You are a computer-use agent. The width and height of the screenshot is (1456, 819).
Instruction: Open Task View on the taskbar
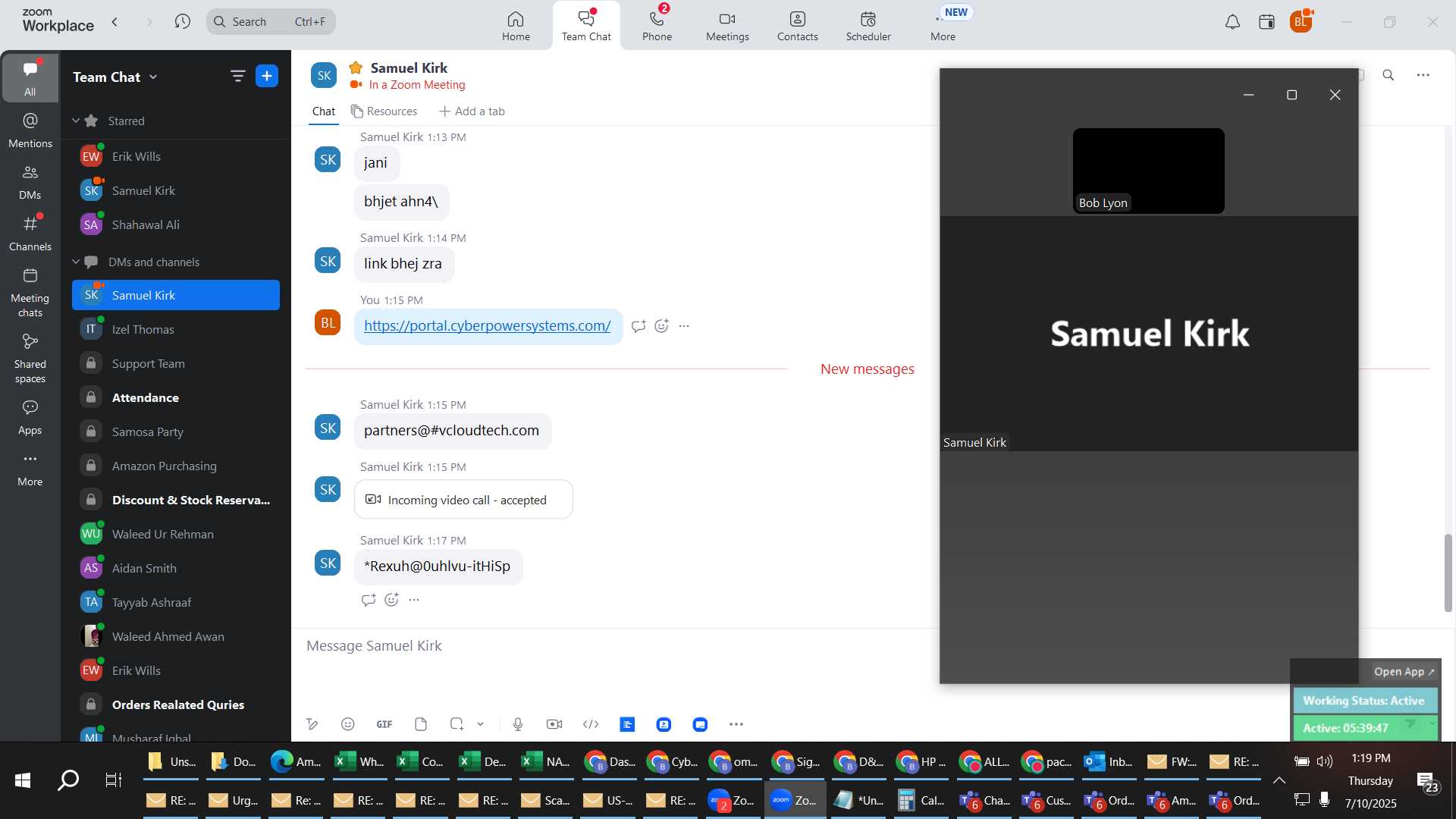pyautogui.click(x=114, y=780)
